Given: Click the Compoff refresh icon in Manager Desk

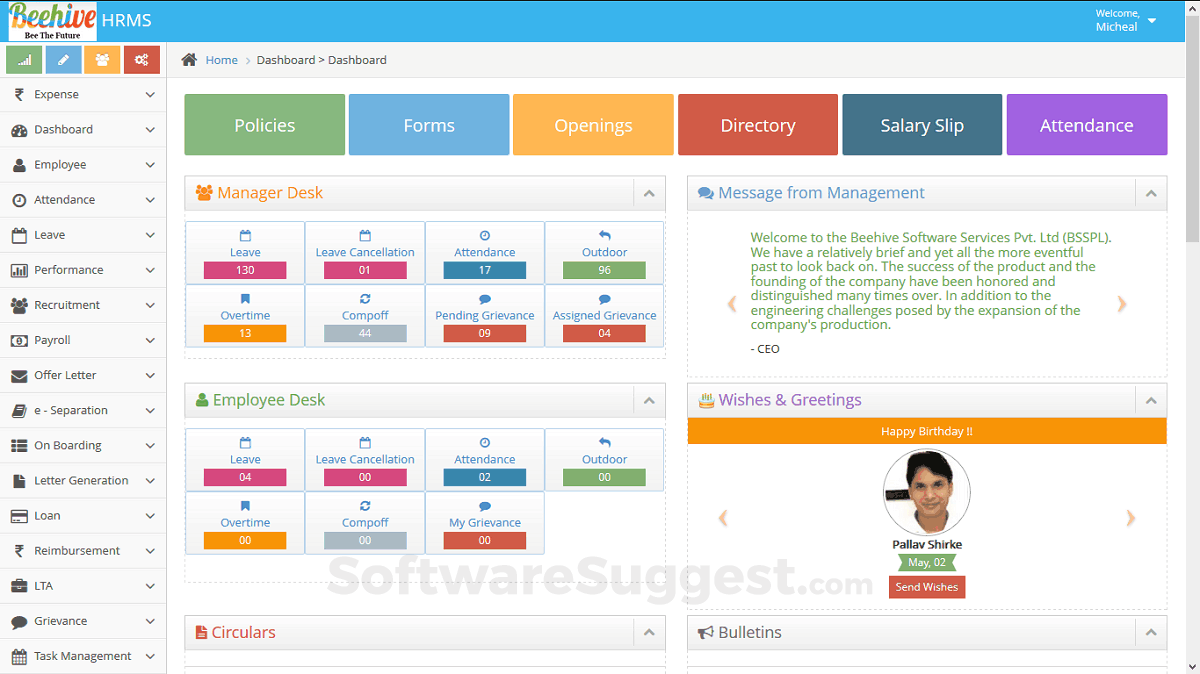Looking at the screenshot, I should 364,299.
